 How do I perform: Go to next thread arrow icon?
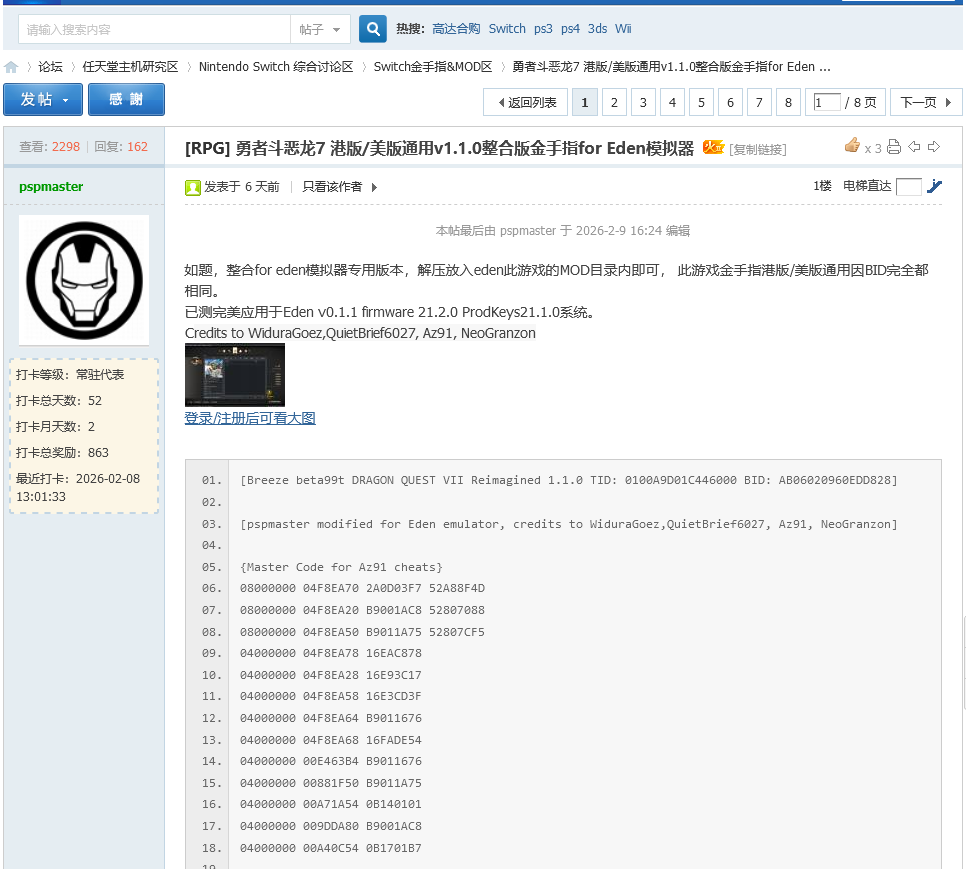click(x=934, y=147)
